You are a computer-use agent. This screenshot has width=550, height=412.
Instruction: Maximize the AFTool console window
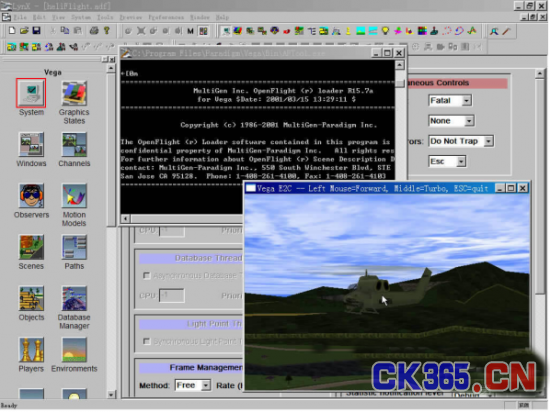click(x=387, y=53)
